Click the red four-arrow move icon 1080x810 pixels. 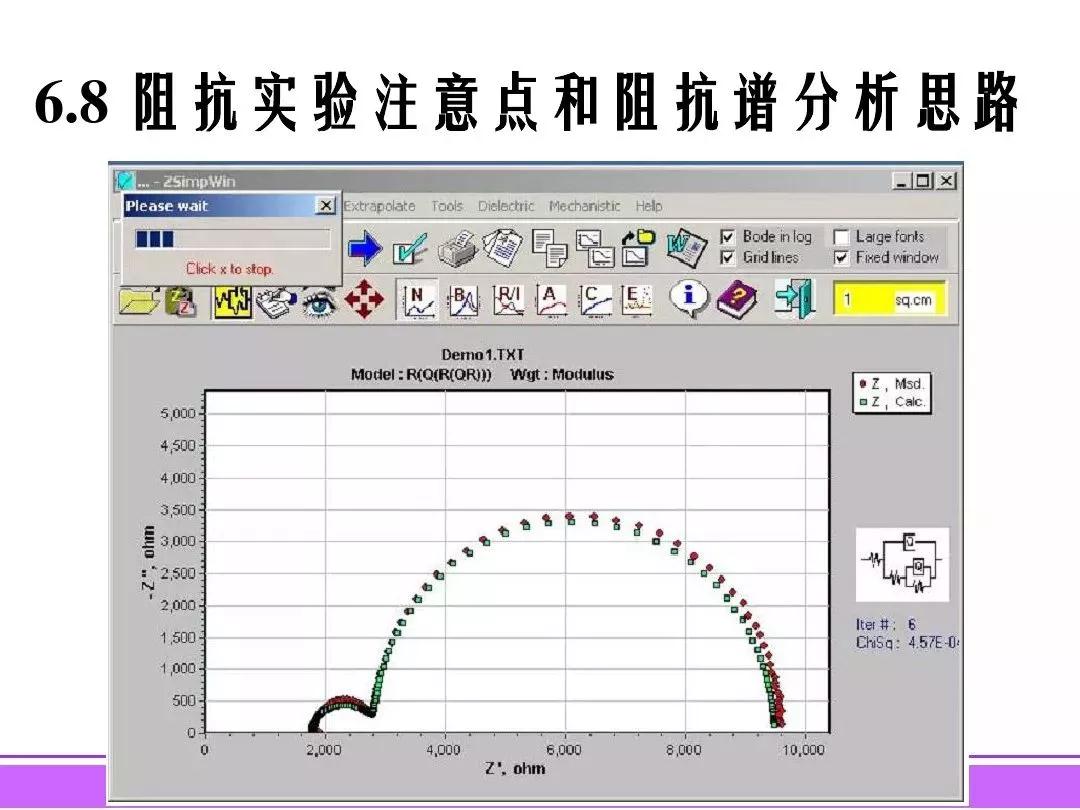click(x=364, y=299)
